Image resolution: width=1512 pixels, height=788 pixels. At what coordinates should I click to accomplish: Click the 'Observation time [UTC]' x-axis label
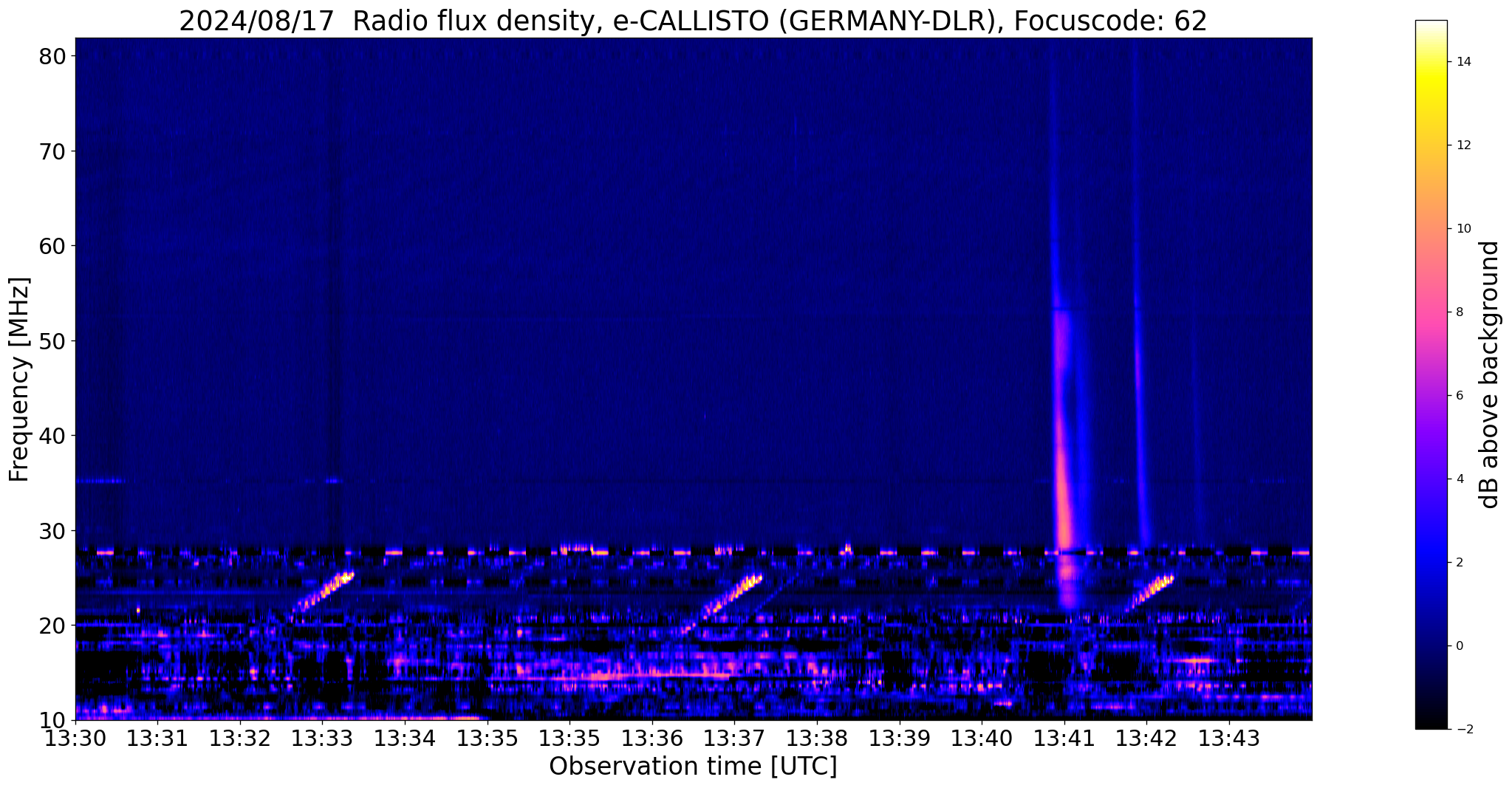[x=693, y=767]
